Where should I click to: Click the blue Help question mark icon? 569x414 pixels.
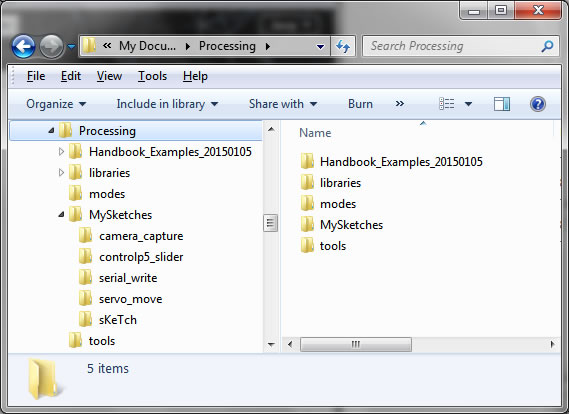coord(538,104)
